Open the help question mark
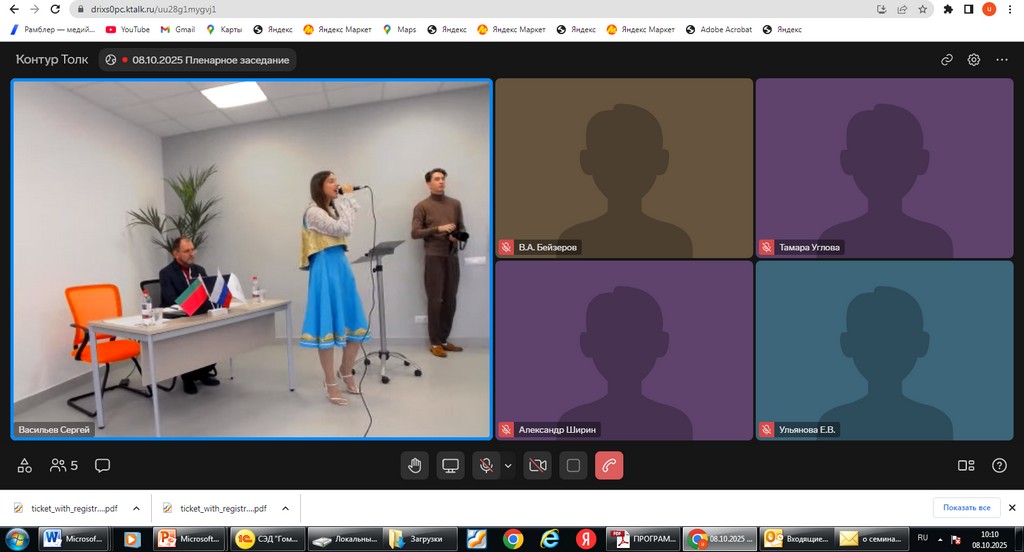This screenshot has height=552, width=1024. (999, 465)
